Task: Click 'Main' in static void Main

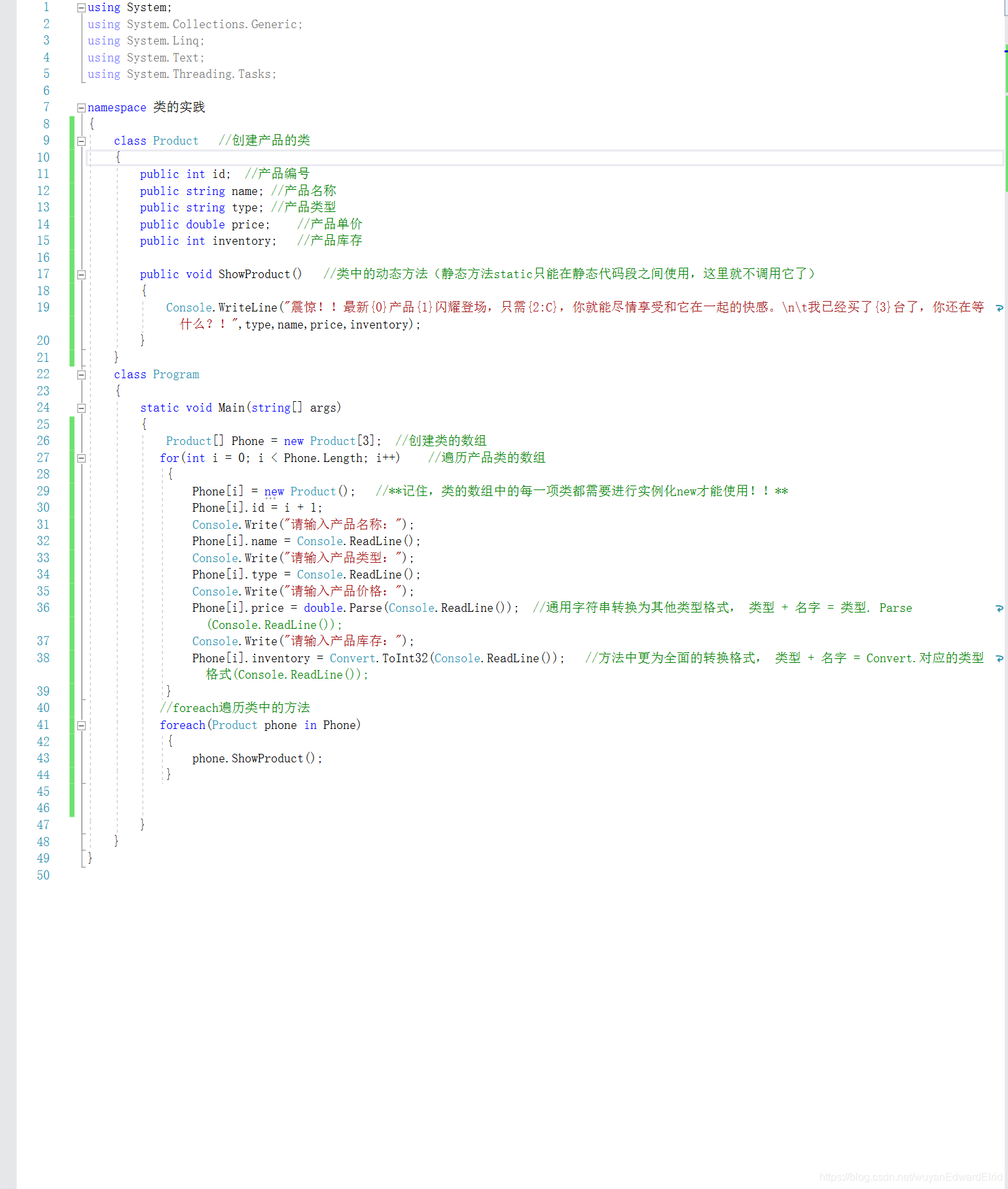Action: 231,408
